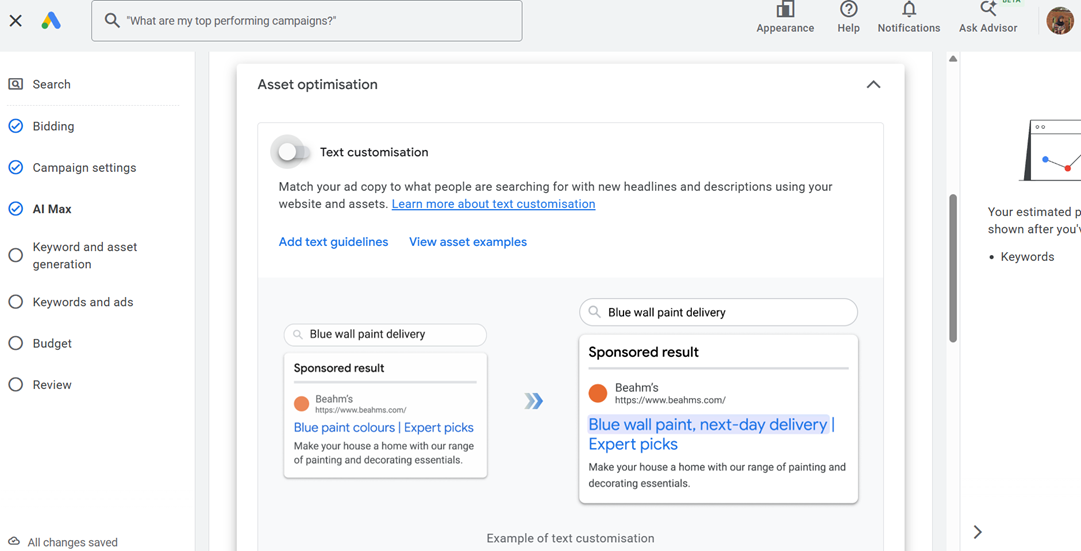Click the completed check icon beside Bidding
Image resolution: width=1081 pixels, height=551 pixels.
pos(15,126)
